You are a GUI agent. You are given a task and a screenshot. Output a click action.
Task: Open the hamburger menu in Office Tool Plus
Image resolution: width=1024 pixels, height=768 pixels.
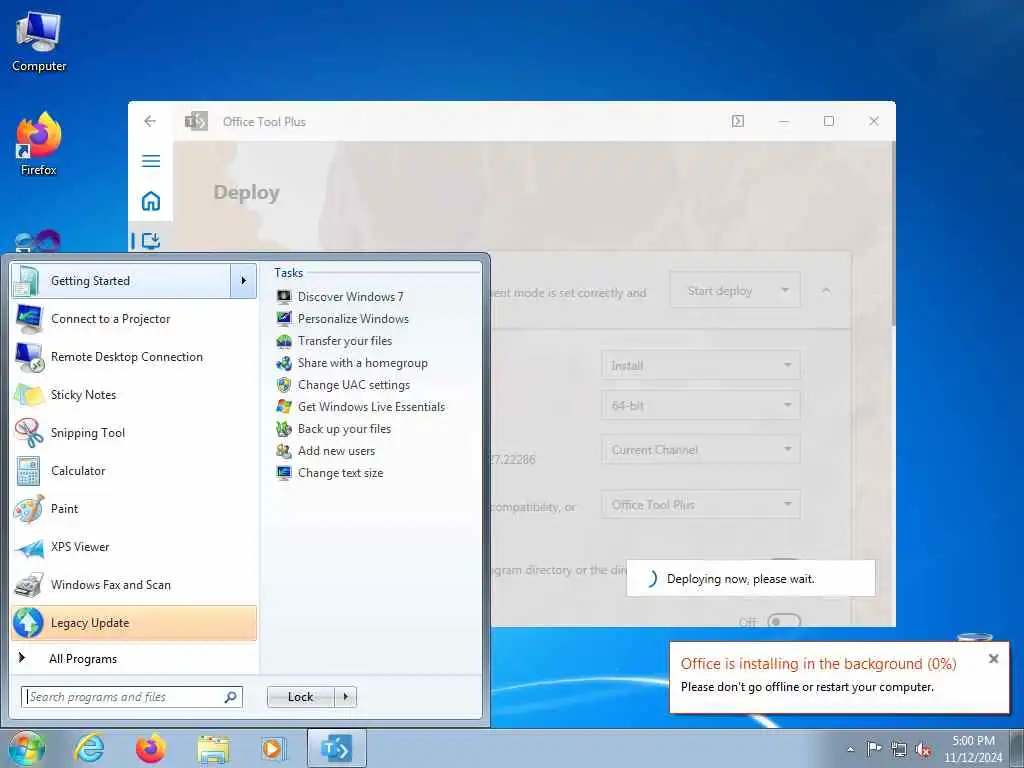[x=151, y=161]
